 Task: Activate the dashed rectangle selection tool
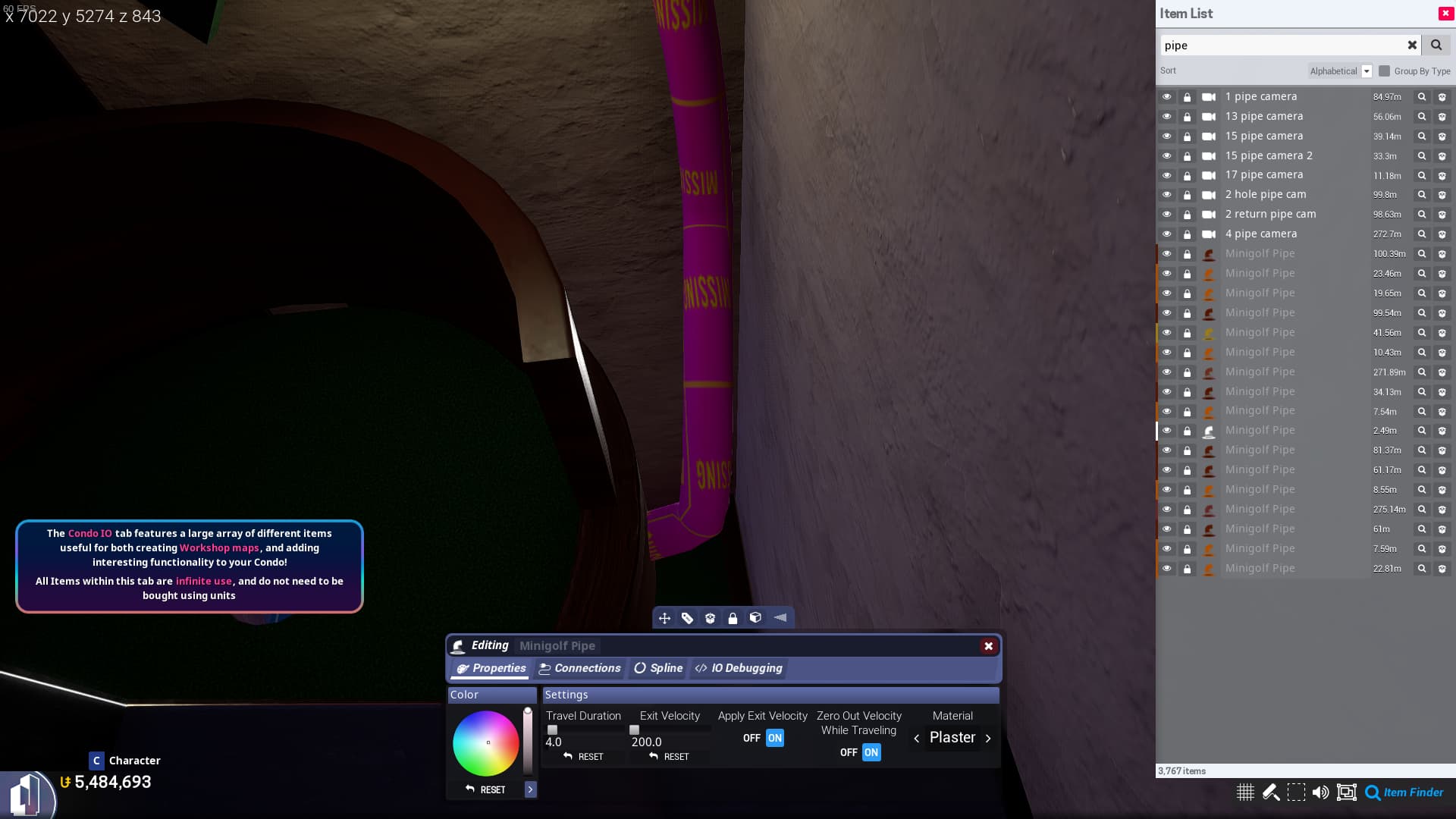1296,792
